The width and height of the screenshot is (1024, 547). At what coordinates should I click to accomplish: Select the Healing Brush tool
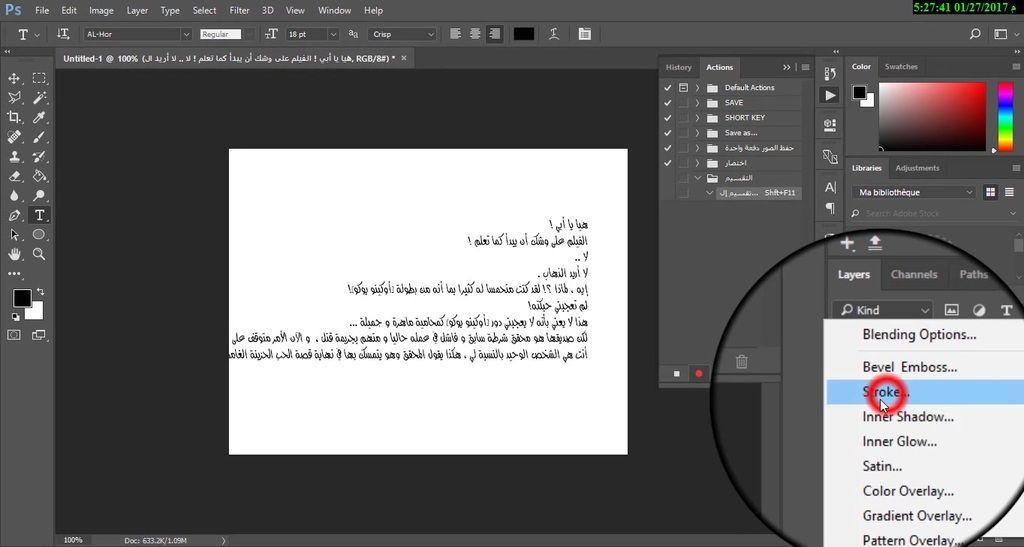(14, 137)
